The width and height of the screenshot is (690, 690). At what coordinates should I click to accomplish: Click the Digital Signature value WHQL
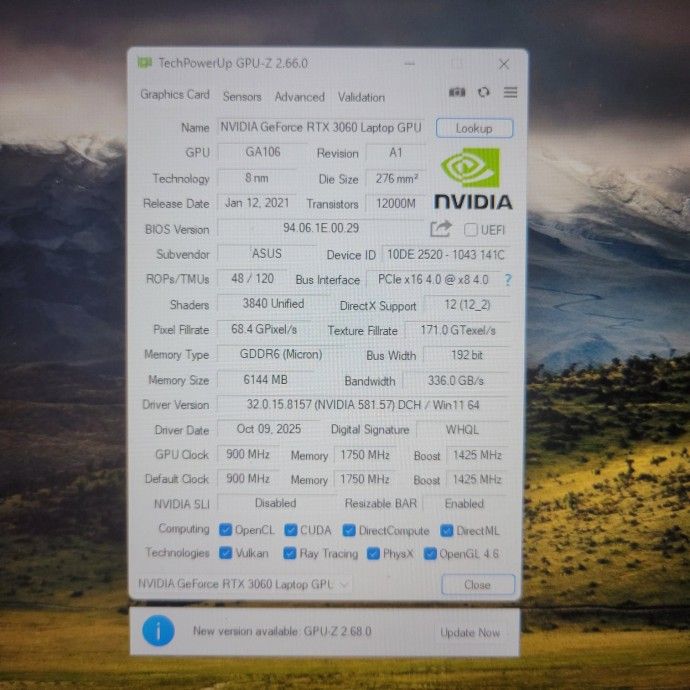tap(462, 430)
